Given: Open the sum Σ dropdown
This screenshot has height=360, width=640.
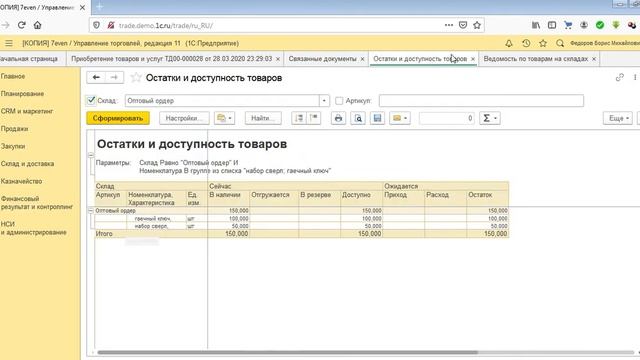Looking at the screenshot, I should click(x=490, y=118).
